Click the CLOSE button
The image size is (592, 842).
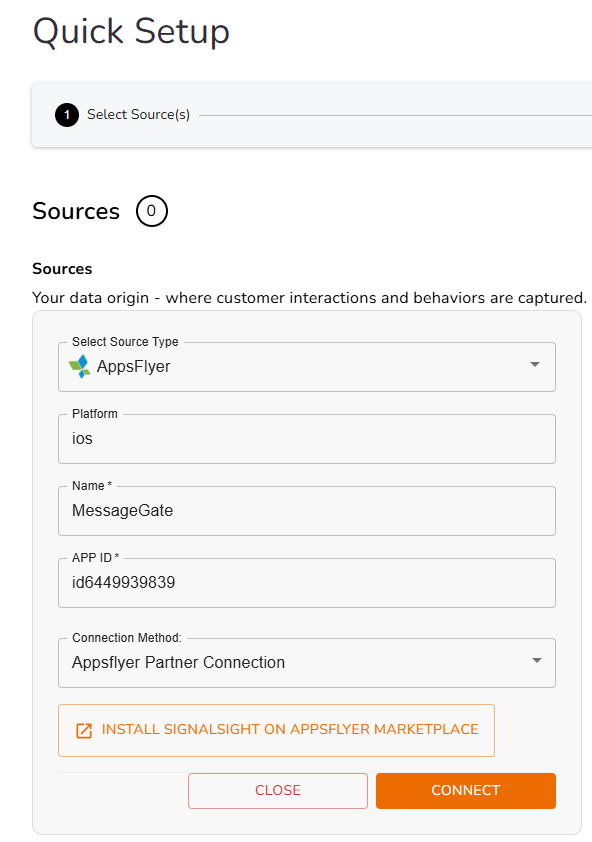[x=278, y=790]
